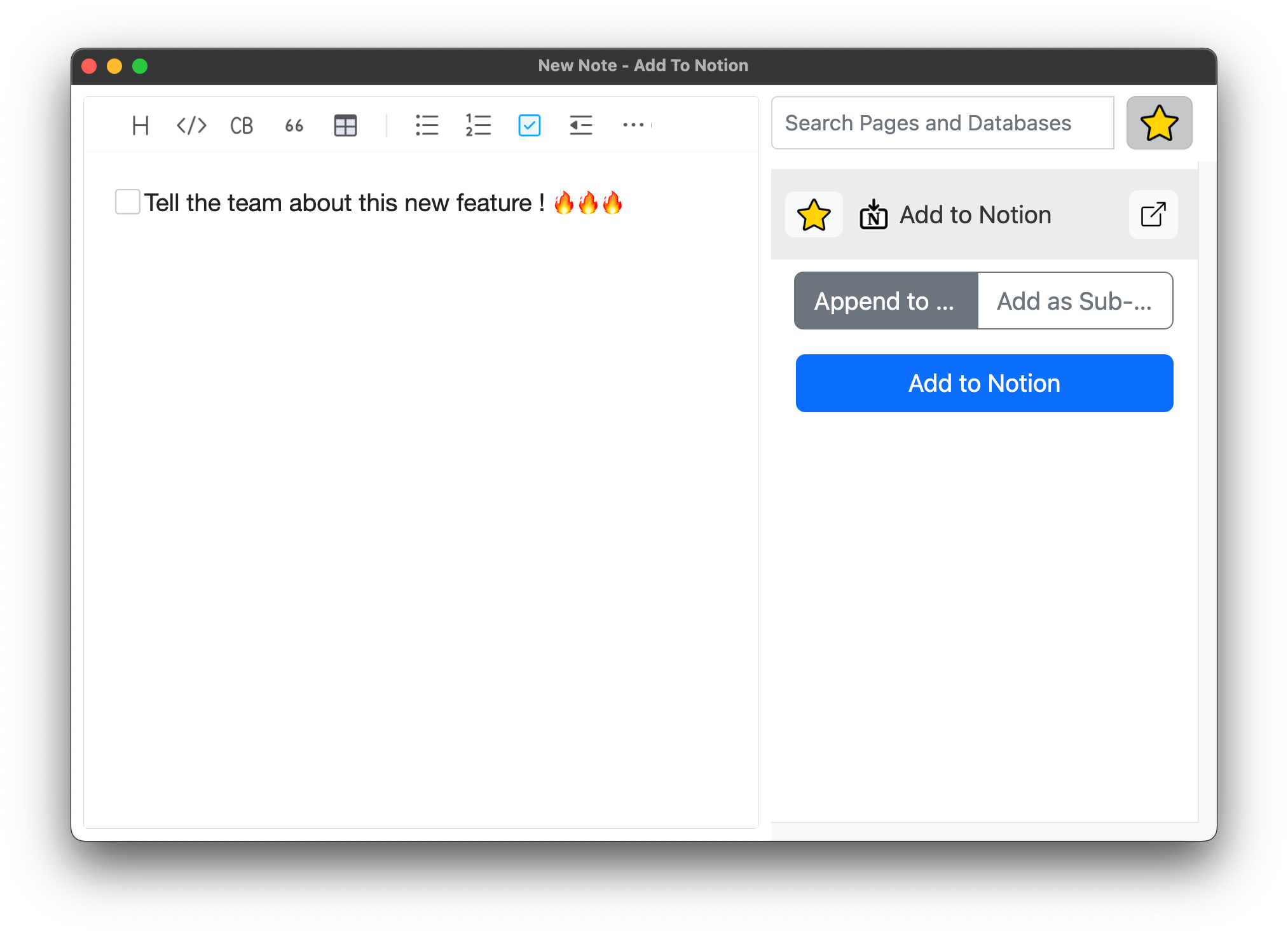Toggle the to-do checklist tool
The width and height of the screenshot is (1288, 935).
pyautogui.click(x=530, y=125)
